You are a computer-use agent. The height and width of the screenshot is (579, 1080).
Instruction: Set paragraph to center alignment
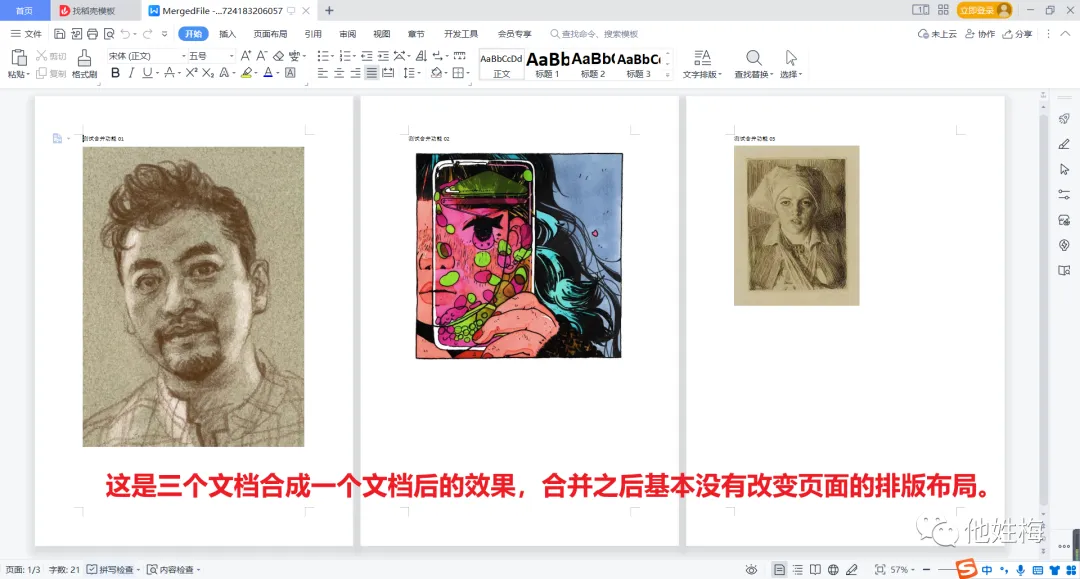(x=339, y=73)
